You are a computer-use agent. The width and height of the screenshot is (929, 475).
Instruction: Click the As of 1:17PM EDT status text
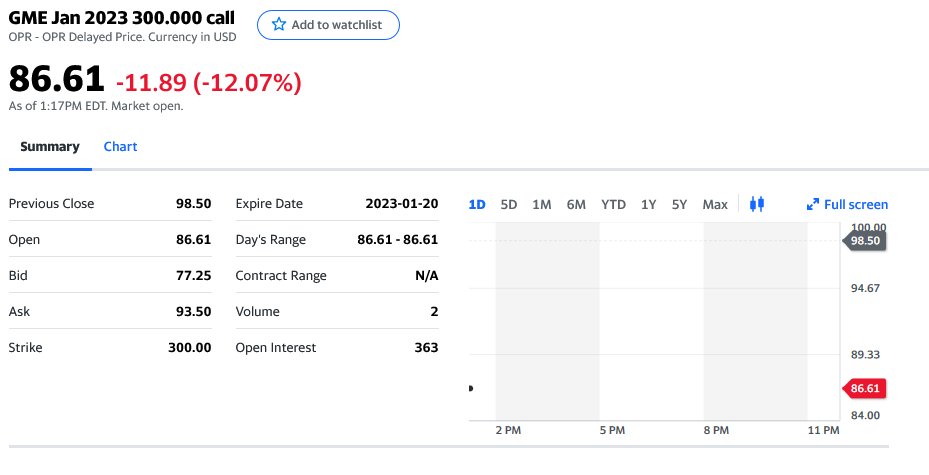coord(96,107)
